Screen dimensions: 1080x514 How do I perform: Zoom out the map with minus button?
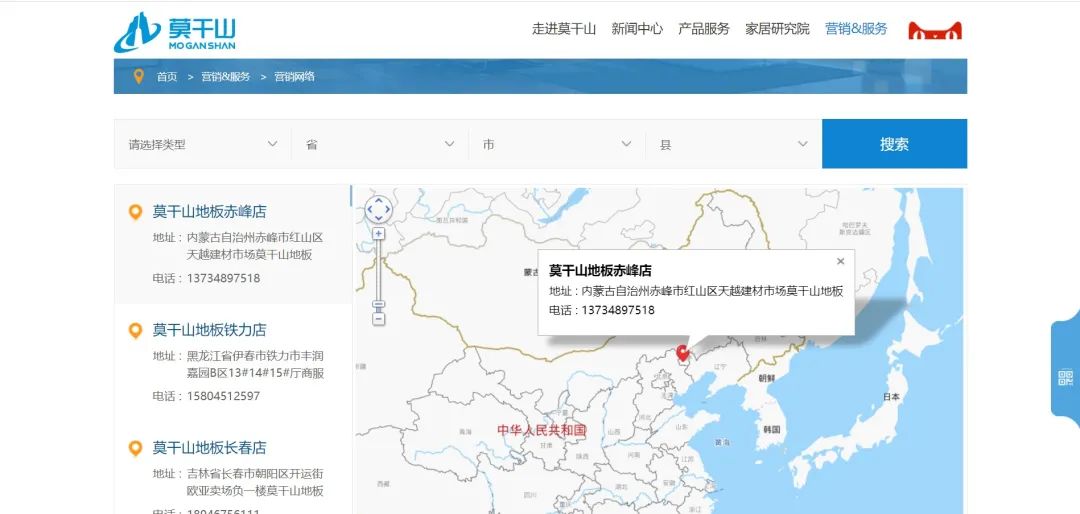pyautogui.click(x=378, y=318)
